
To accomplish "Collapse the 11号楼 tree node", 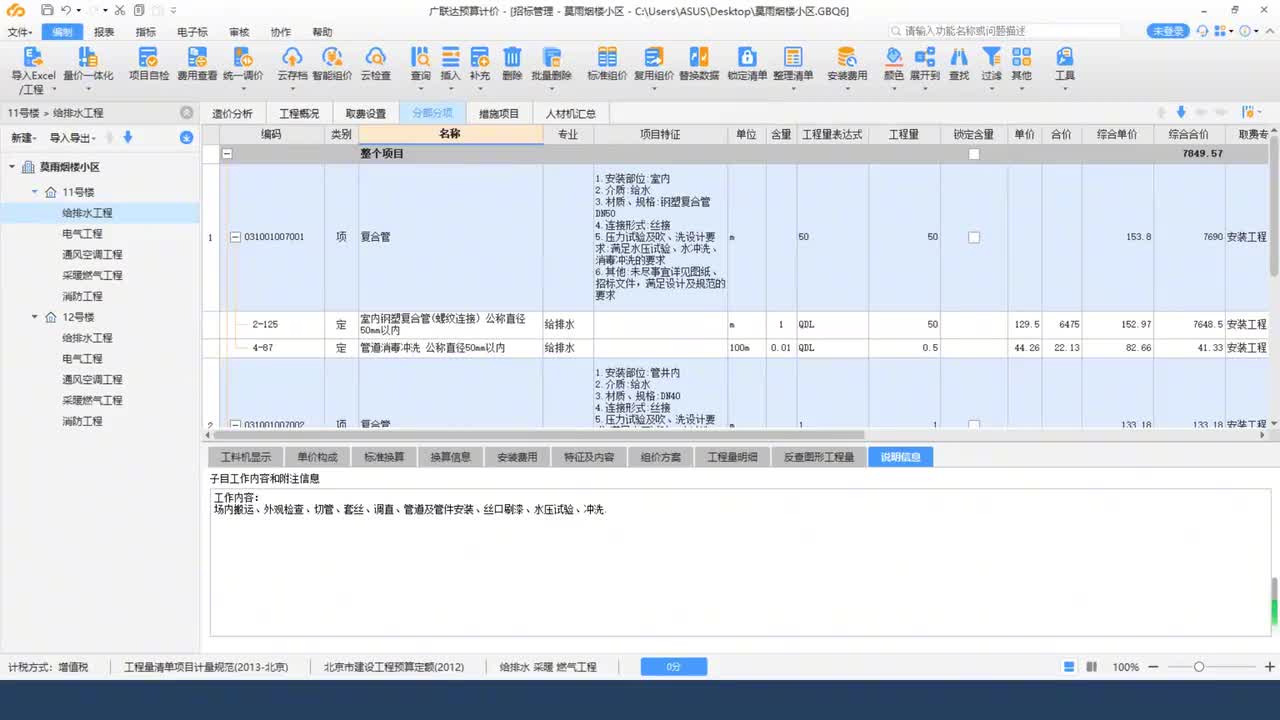I will click(x=34, y=192).
